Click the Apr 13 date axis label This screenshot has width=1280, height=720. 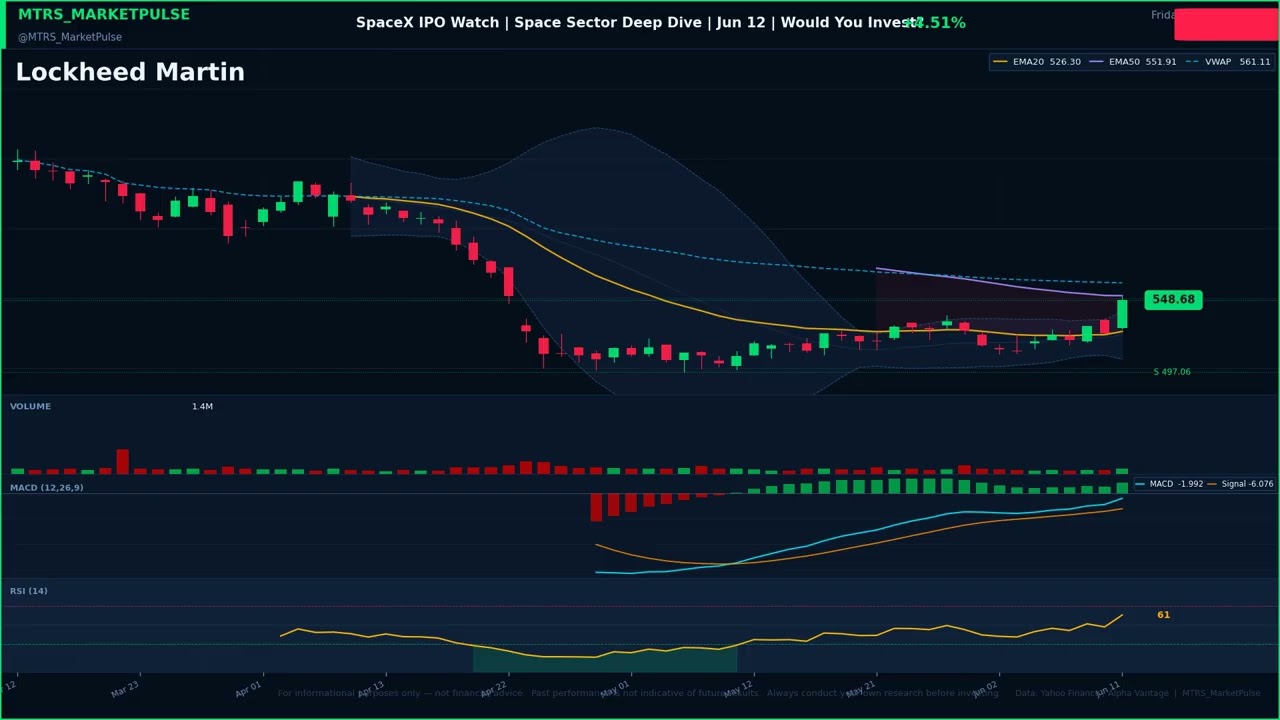[x=371, y=688]
